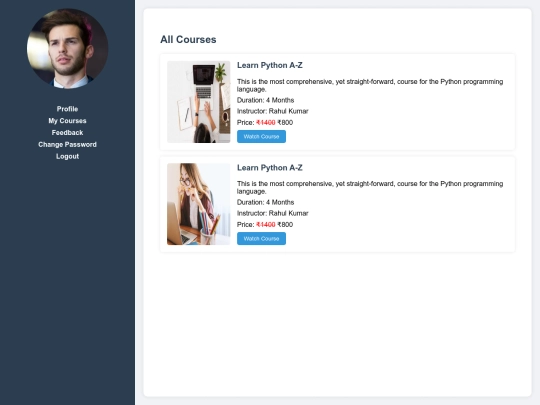Screen dimensions: 540x405
Task: Click the second course description paragraph
Action: 370,187
